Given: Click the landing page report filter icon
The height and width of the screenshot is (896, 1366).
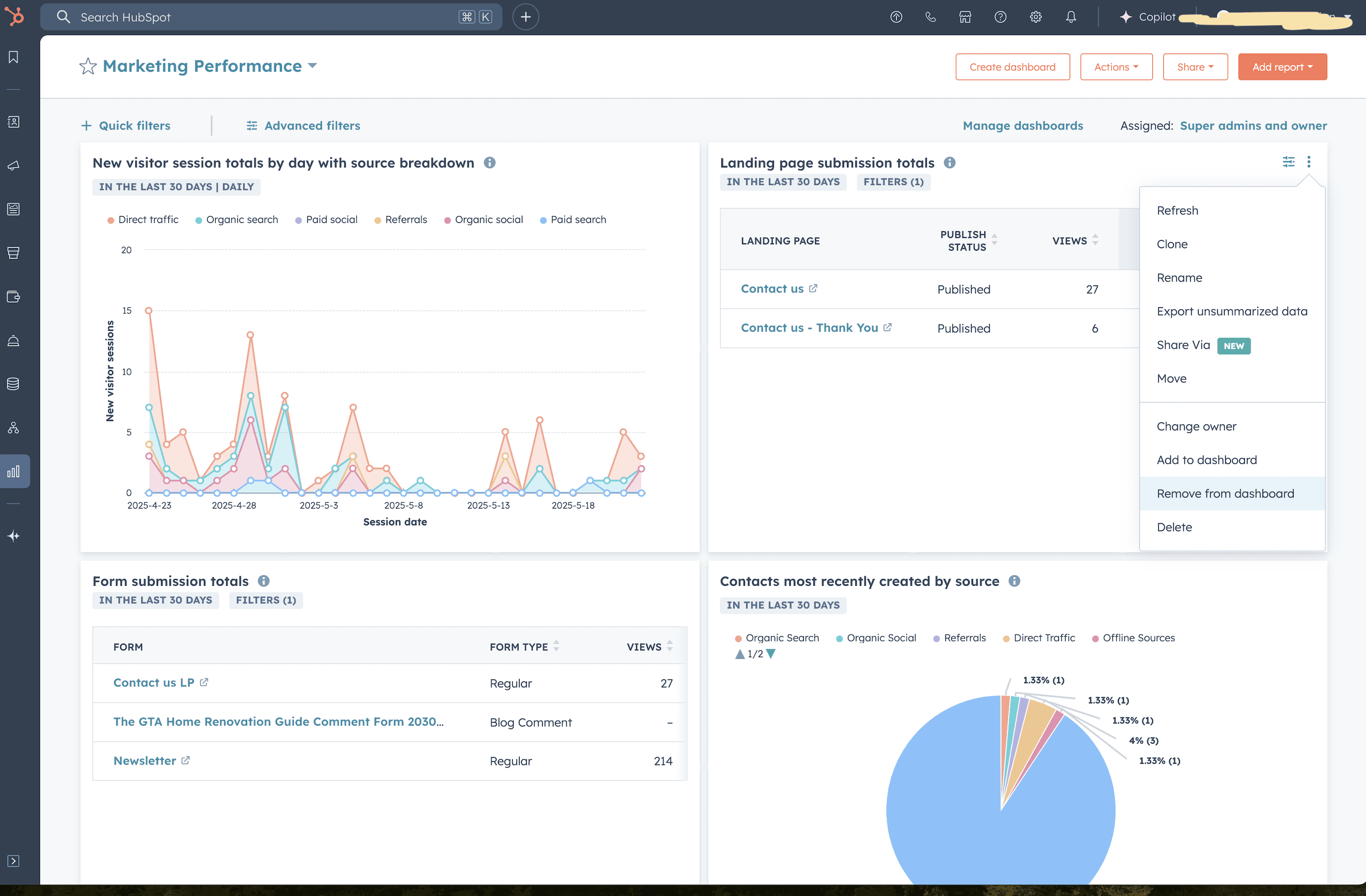Looking at the screenshot, I should click(1289, 162).
